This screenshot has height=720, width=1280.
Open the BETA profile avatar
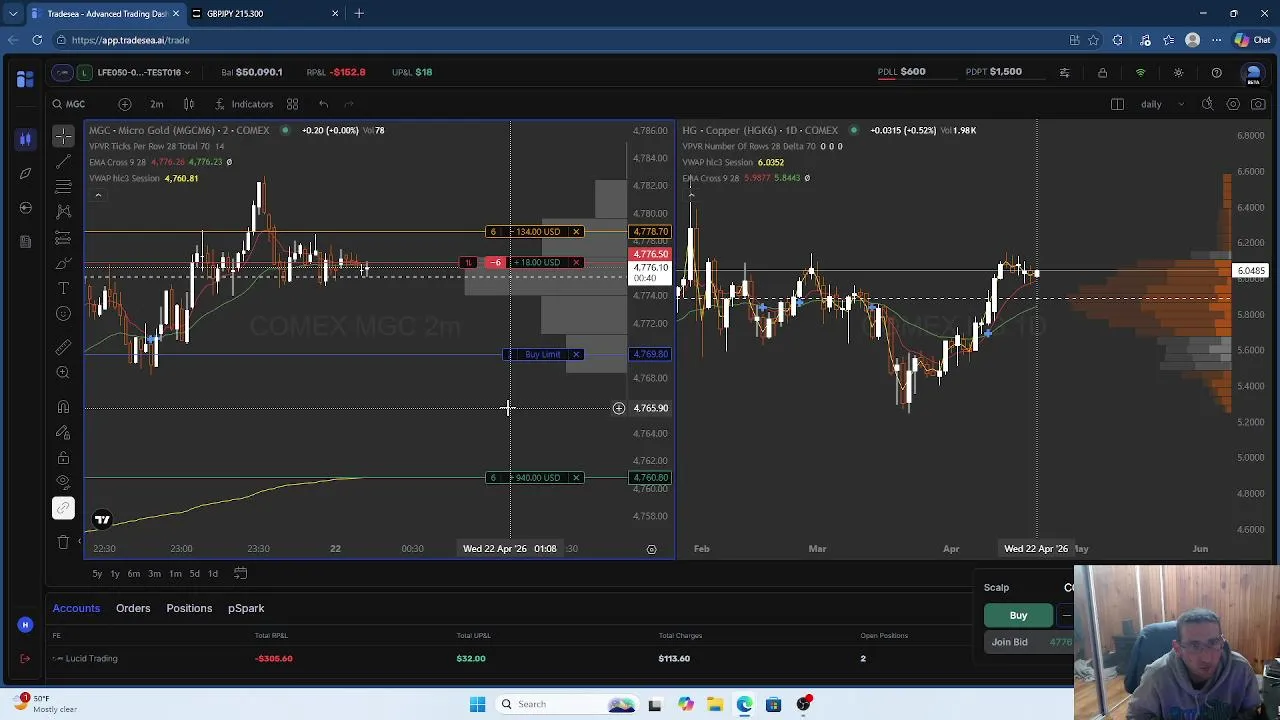[x=1253, y=73]
